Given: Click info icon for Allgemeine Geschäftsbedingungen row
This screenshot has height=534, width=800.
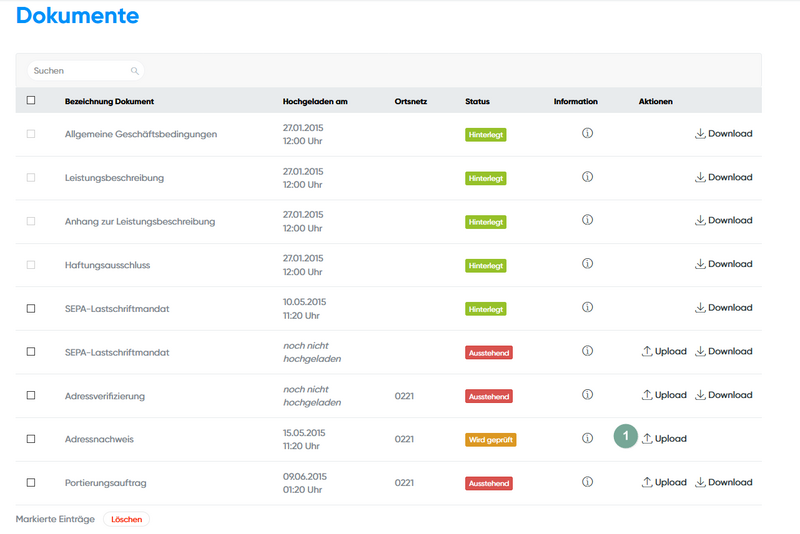Looking at the screenshot, I should click(587, 133).
